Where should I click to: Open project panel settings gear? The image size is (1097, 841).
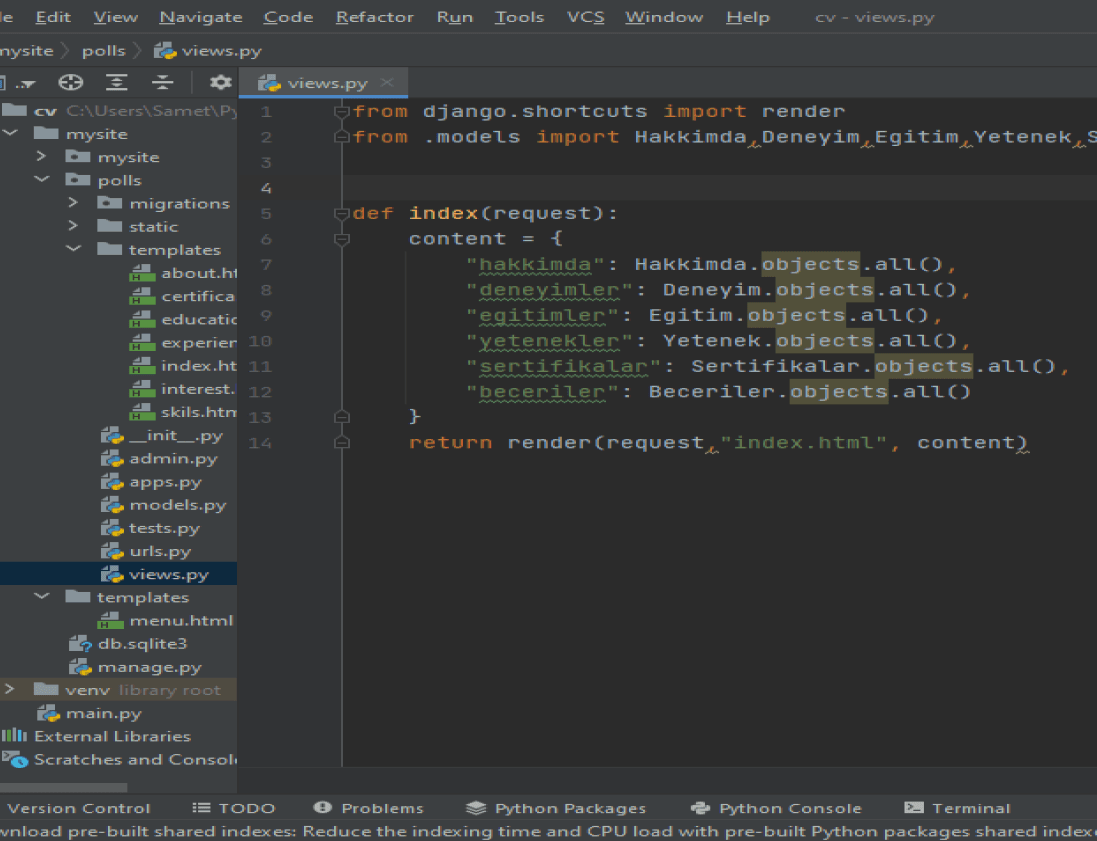[220, 83]
